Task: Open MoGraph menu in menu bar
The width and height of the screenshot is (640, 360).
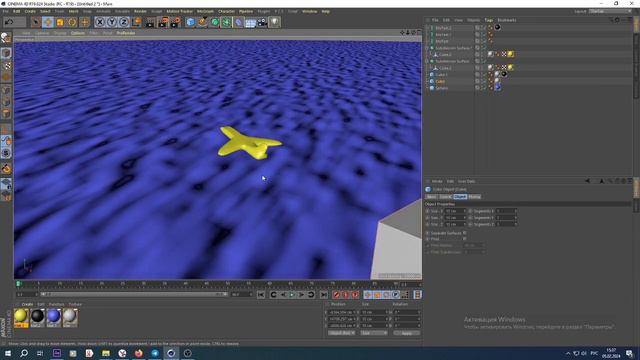Action: pos(205,11)
